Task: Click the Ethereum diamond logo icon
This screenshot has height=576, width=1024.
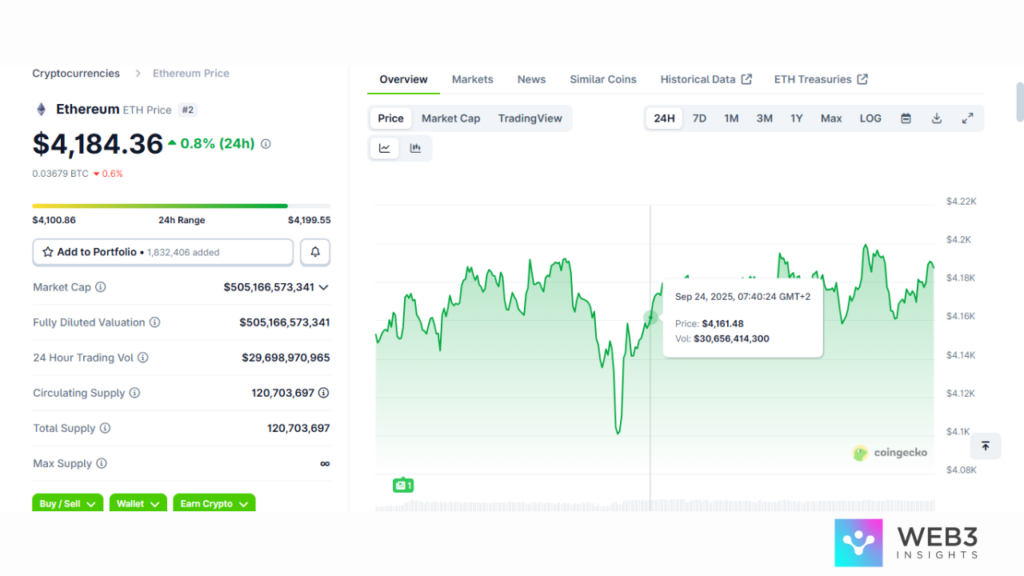Action: click(x=41, y=109)
